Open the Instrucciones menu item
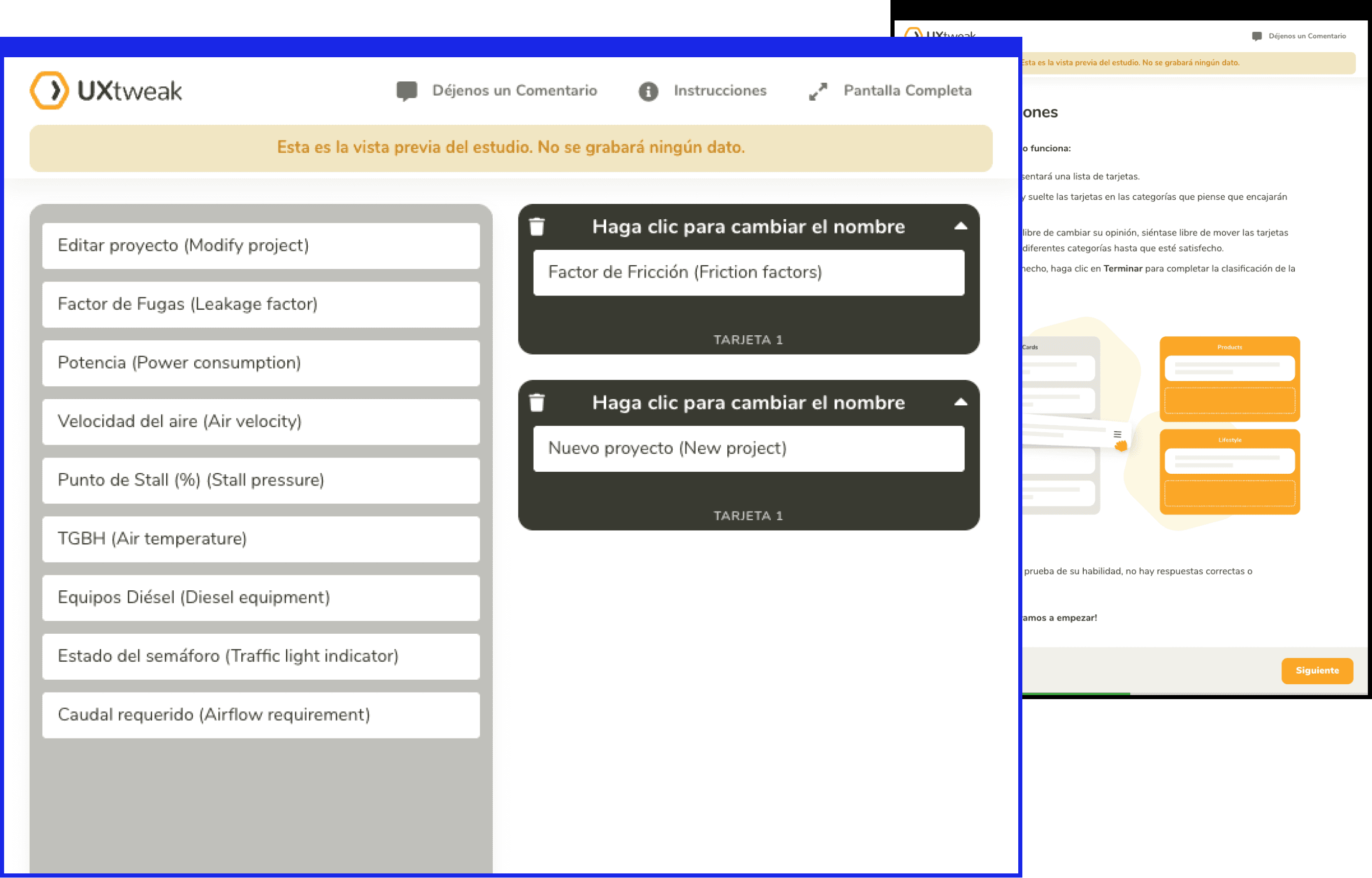 click(x=720, y=90)
